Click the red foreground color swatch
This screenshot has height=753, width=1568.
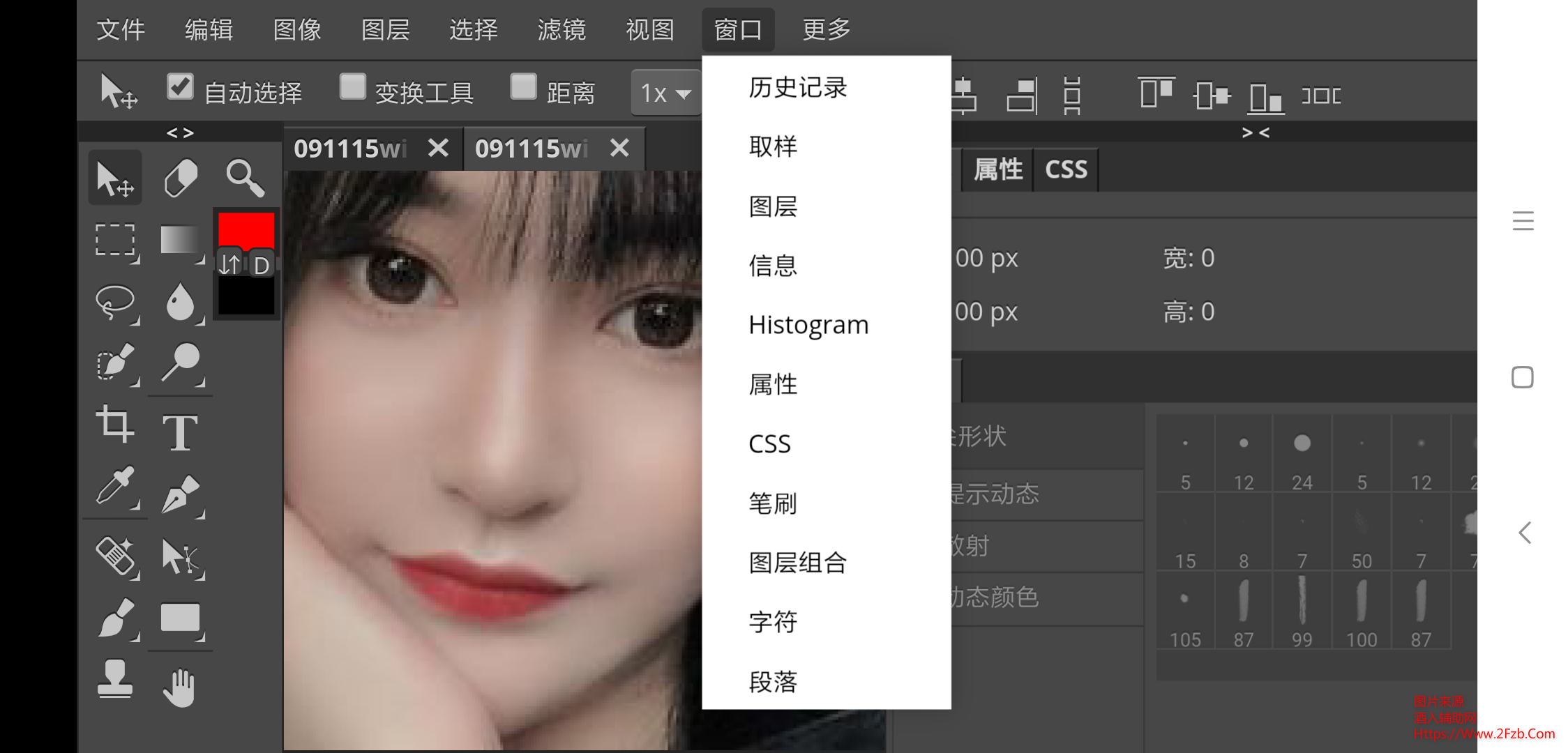(x=246, y=231)
